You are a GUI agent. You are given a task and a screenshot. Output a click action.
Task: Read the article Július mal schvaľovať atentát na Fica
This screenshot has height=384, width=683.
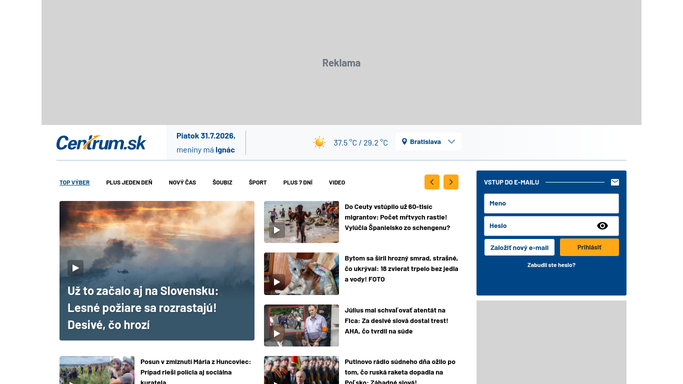tap(396, 321)
